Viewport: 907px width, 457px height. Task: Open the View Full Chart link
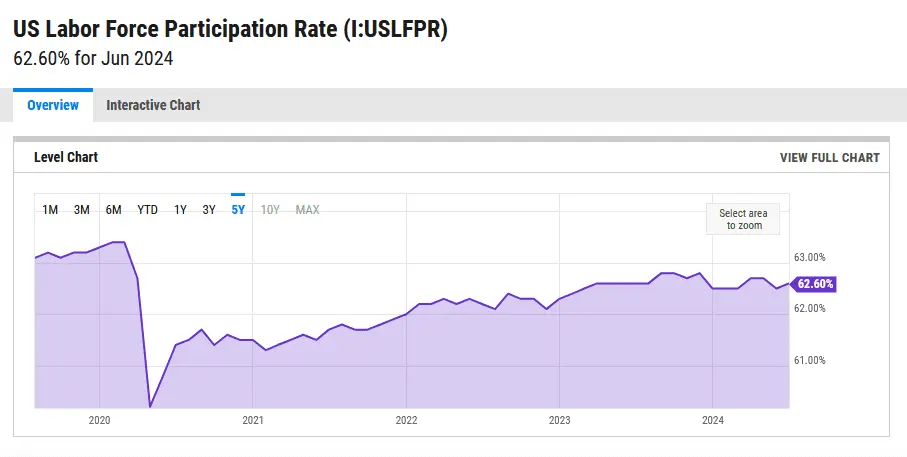pos(829,158)
